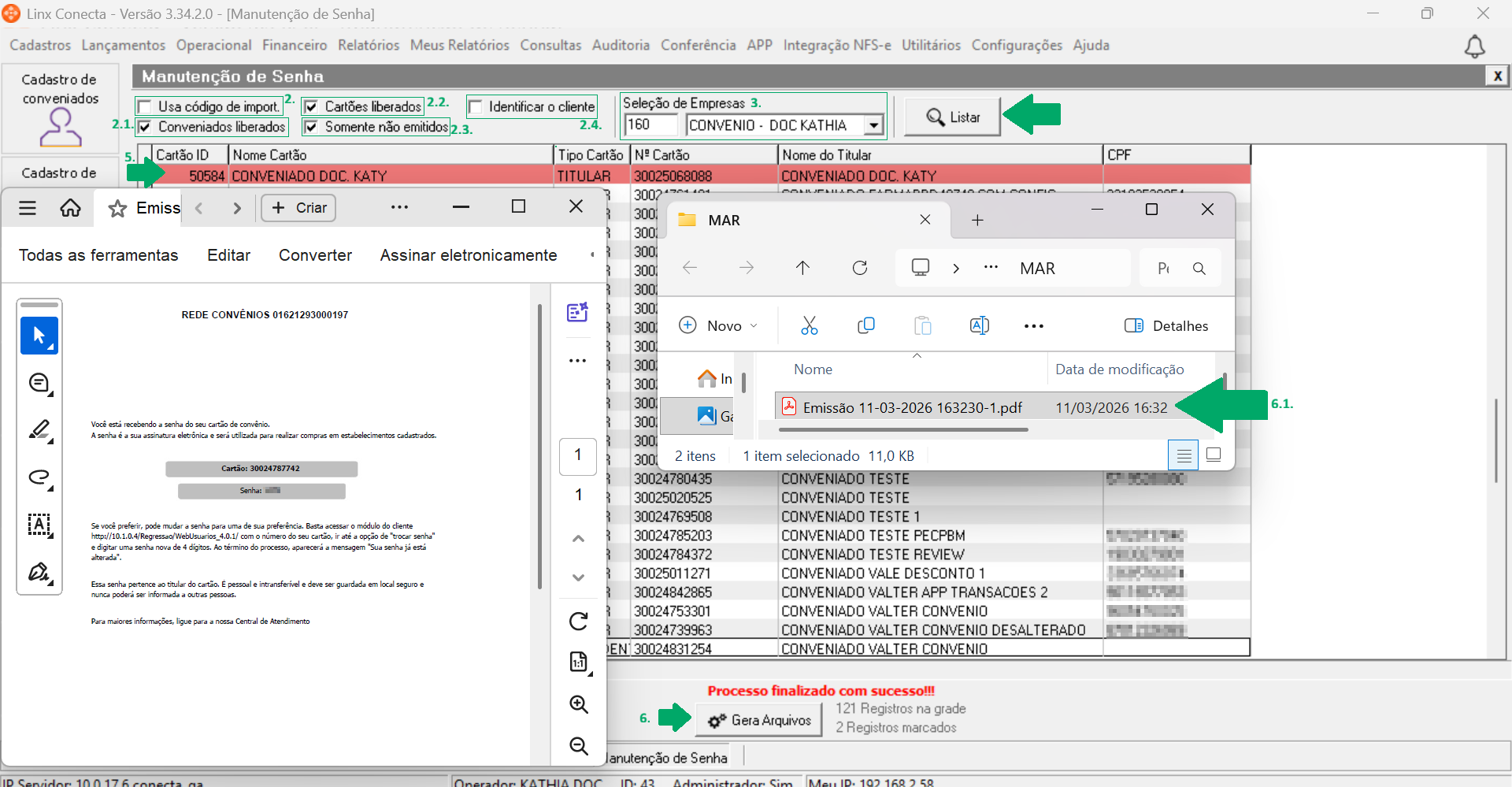Screen dimensions: 1512x787
Task: Rename the selected file in Explorer
Action: tap(980, 325)
